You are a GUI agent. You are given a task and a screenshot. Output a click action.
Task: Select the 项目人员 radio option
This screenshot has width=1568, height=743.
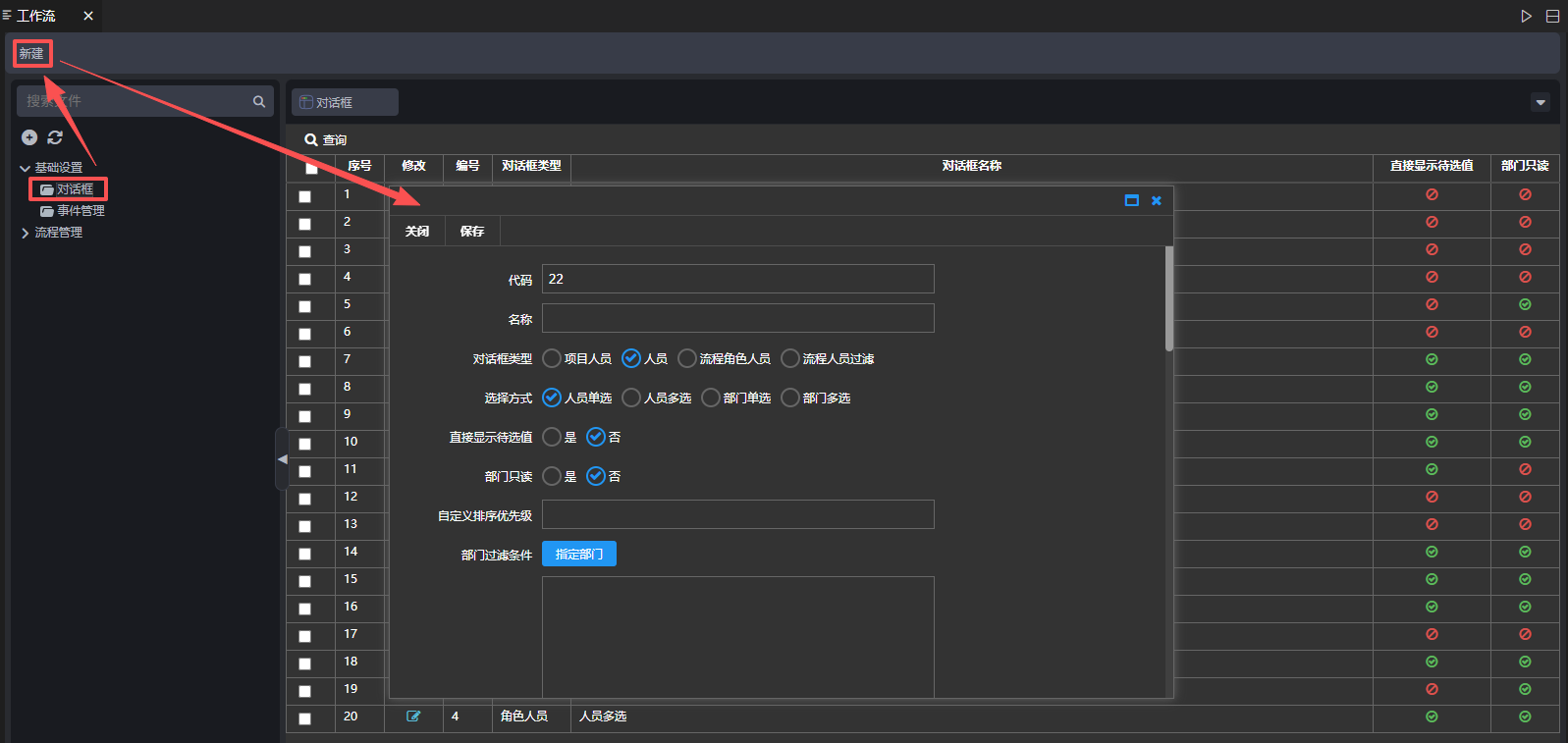point(553,358)
